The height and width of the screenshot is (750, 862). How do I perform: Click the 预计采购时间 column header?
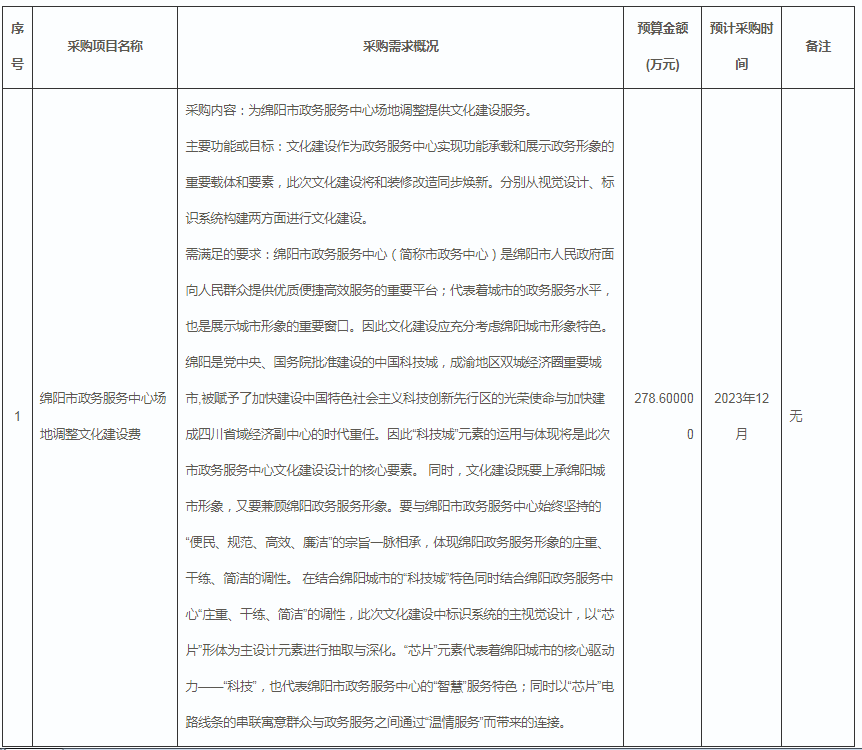click(741, 46)
